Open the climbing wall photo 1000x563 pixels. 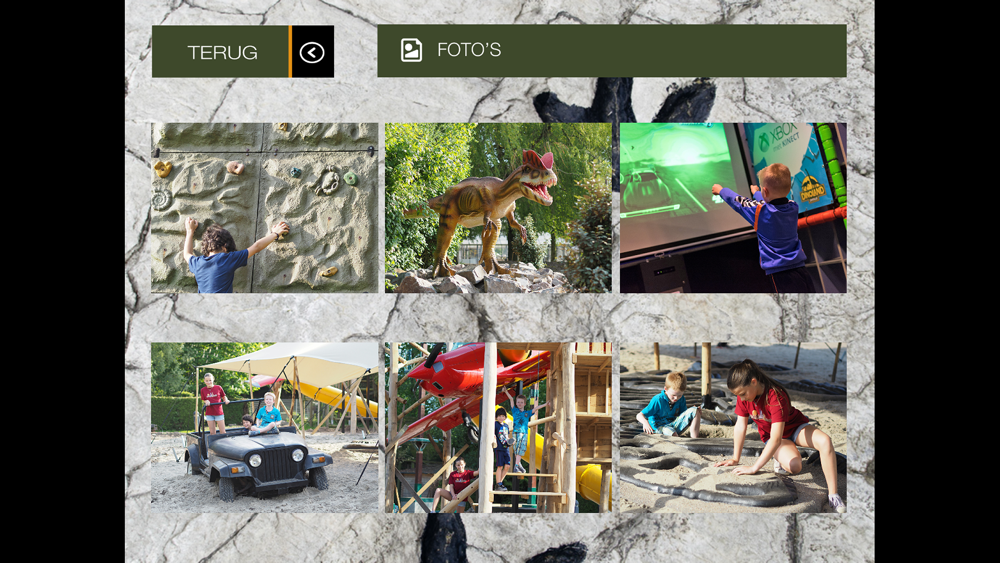265,208
